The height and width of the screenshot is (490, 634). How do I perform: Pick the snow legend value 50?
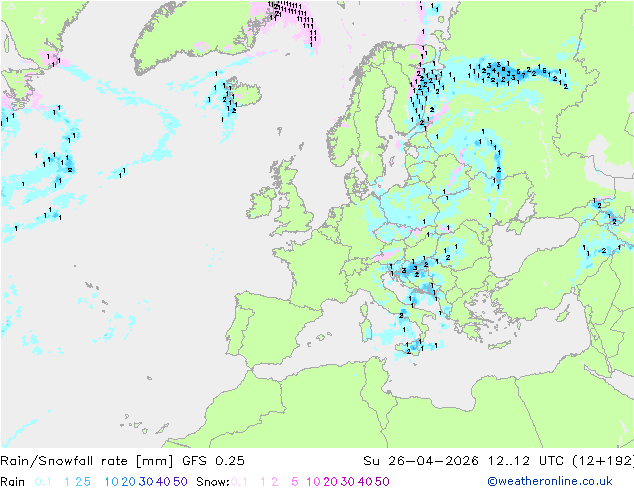pos(382,482)
